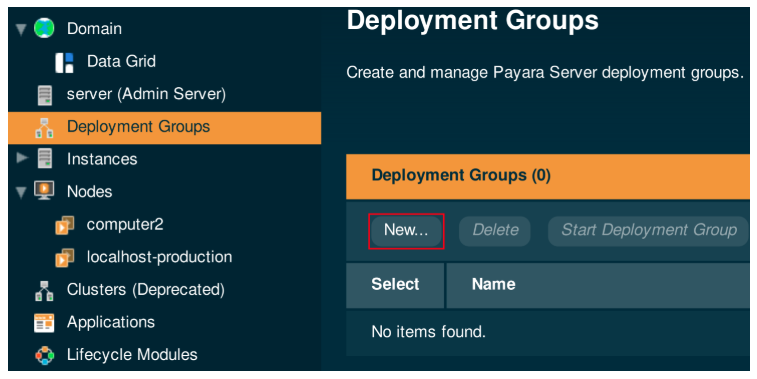Click the Start Deployment Group button
Viewport: 757px width, 379px height.
click(648, 231)
